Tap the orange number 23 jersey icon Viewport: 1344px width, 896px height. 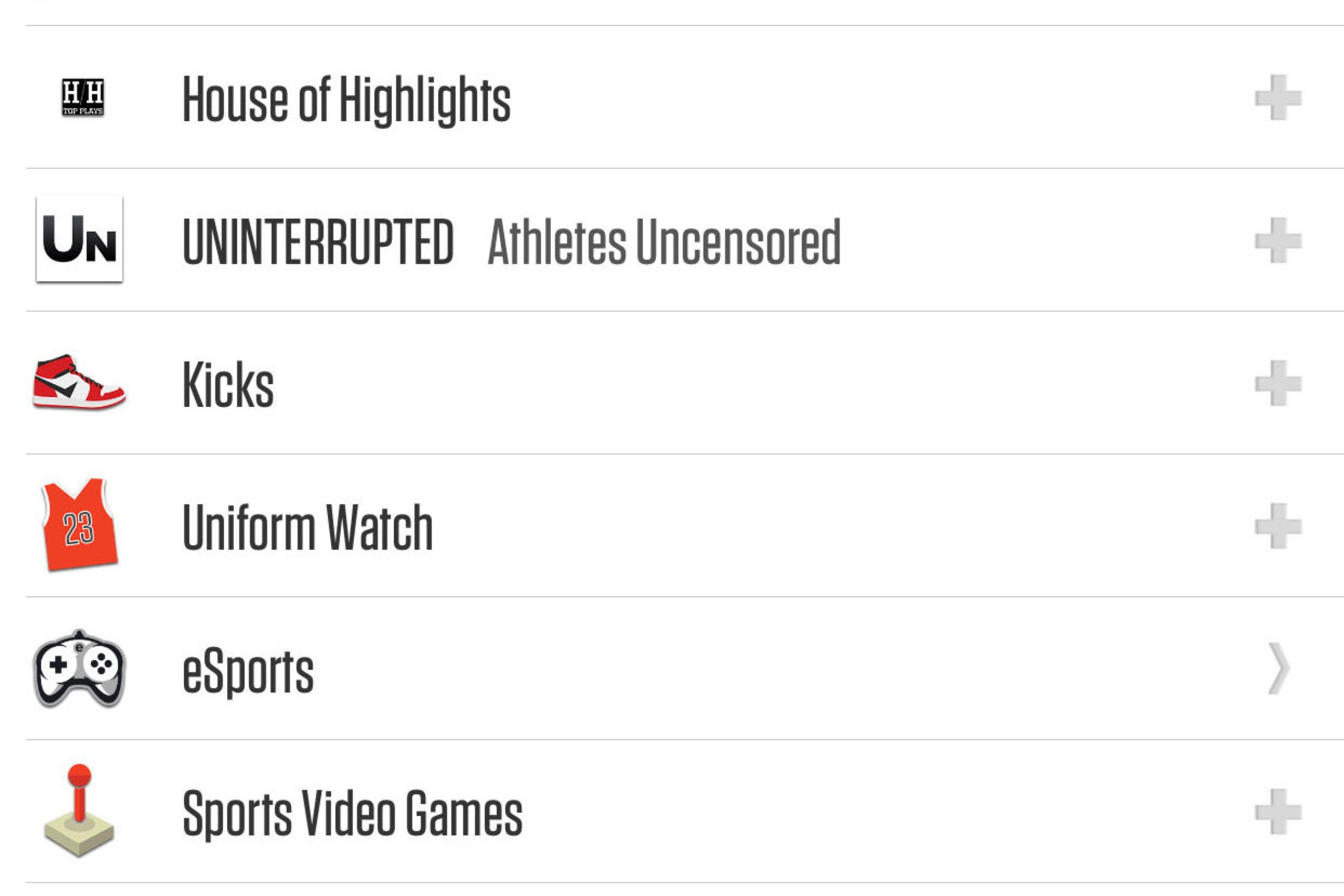(79, 524)
